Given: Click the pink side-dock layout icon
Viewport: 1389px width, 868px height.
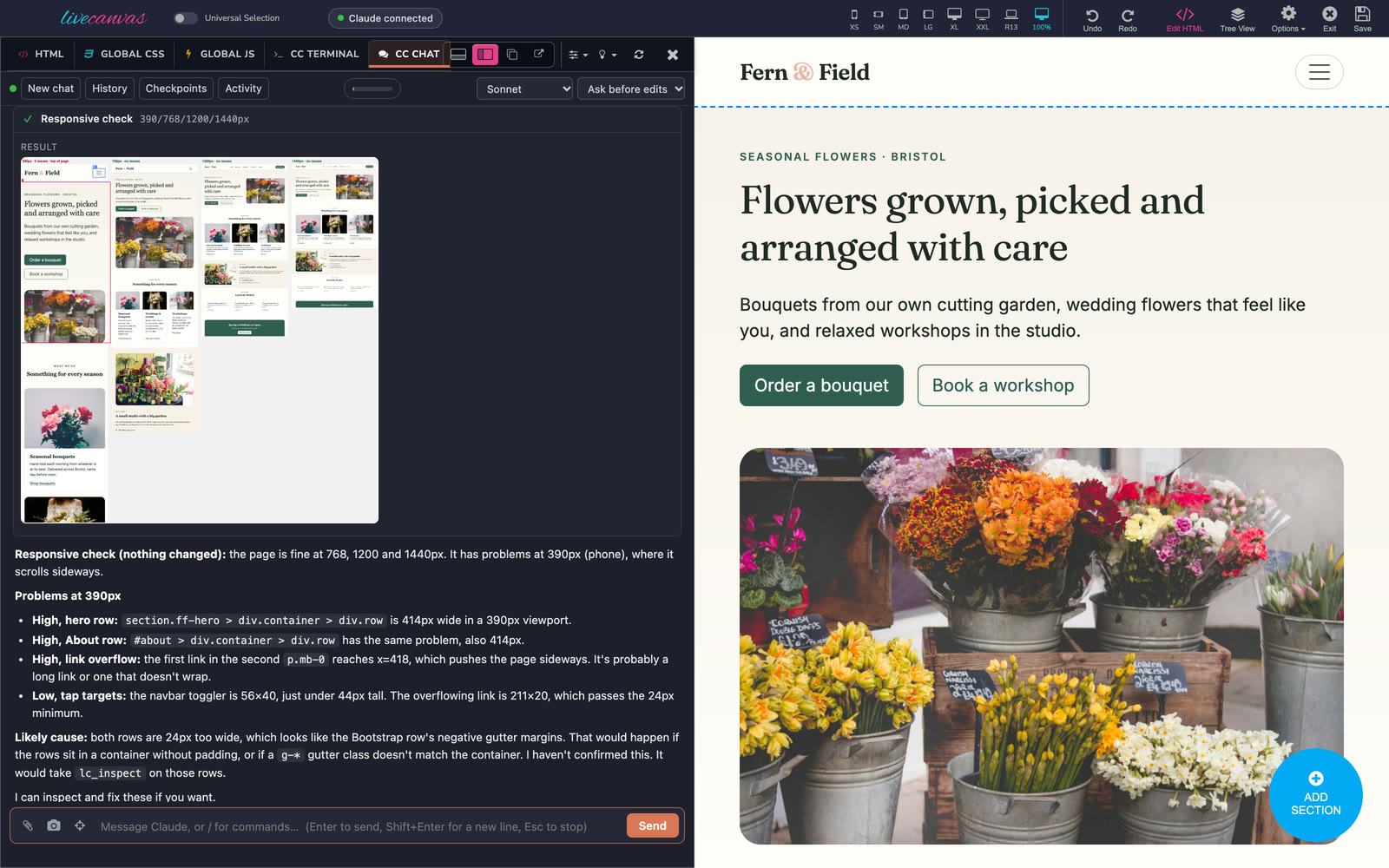Looking at the screenshot, I should (485, 54).
